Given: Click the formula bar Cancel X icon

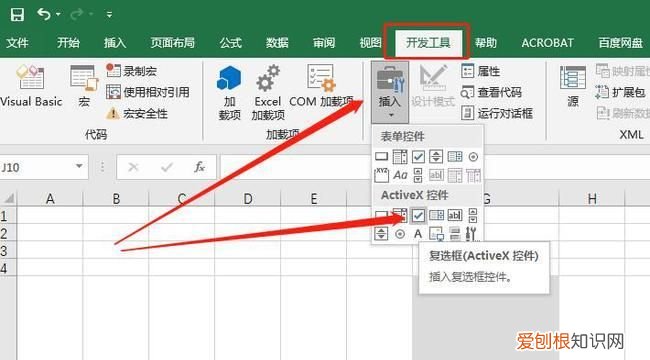Looking at the screenshot, I should 133,167.
